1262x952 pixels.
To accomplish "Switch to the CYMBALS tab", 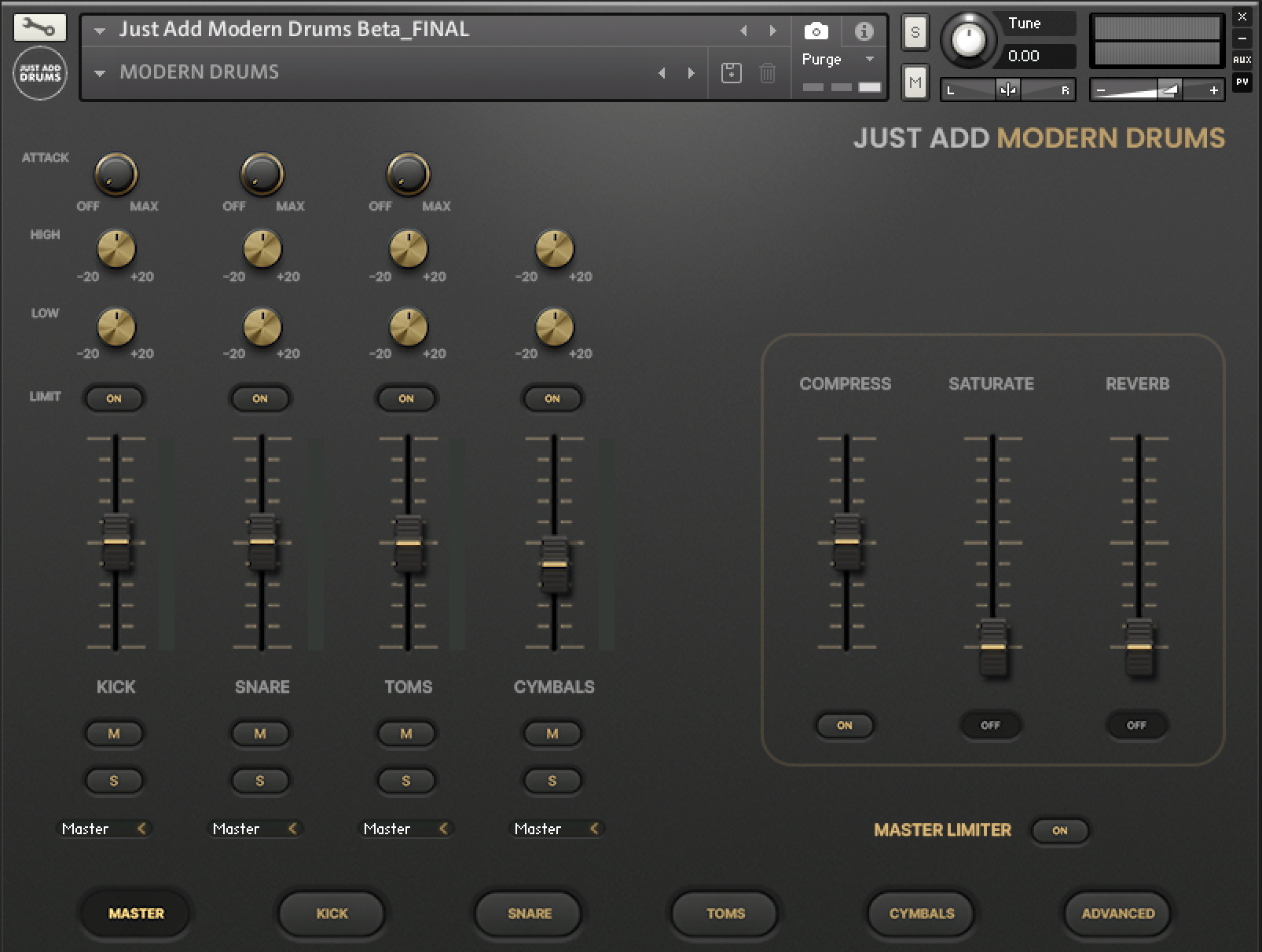I will [x=922, y=914].
